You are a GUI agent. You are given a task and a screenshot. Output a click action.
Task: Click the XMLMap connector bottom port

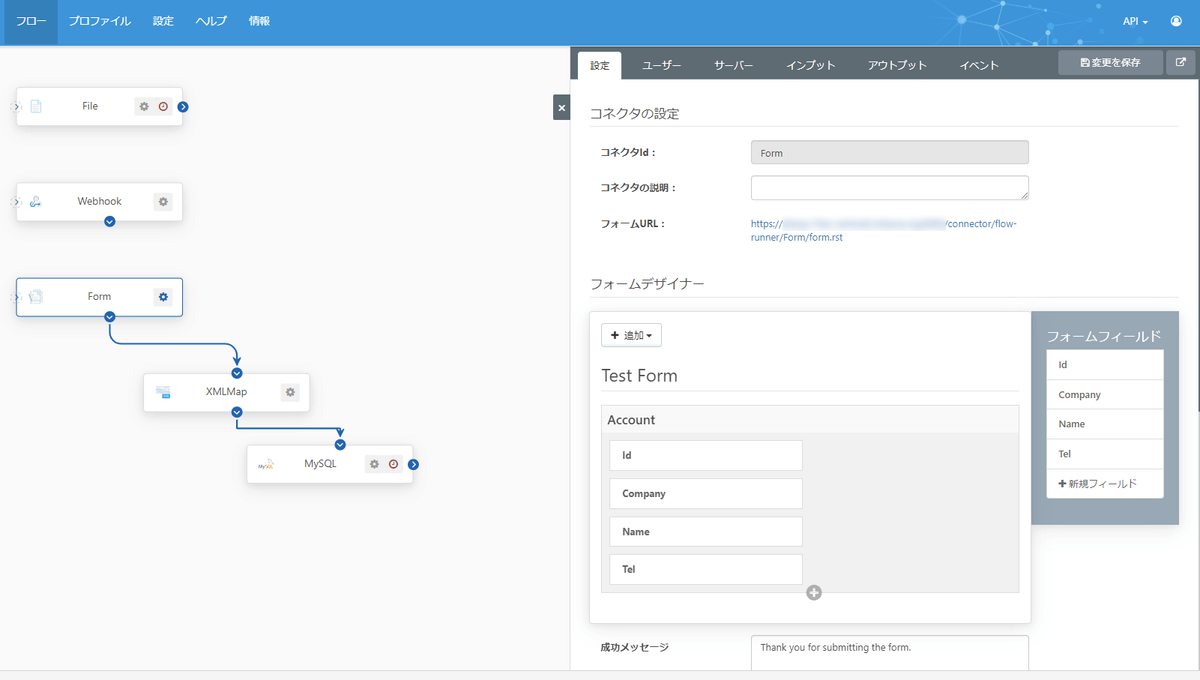tap(237, 411)
